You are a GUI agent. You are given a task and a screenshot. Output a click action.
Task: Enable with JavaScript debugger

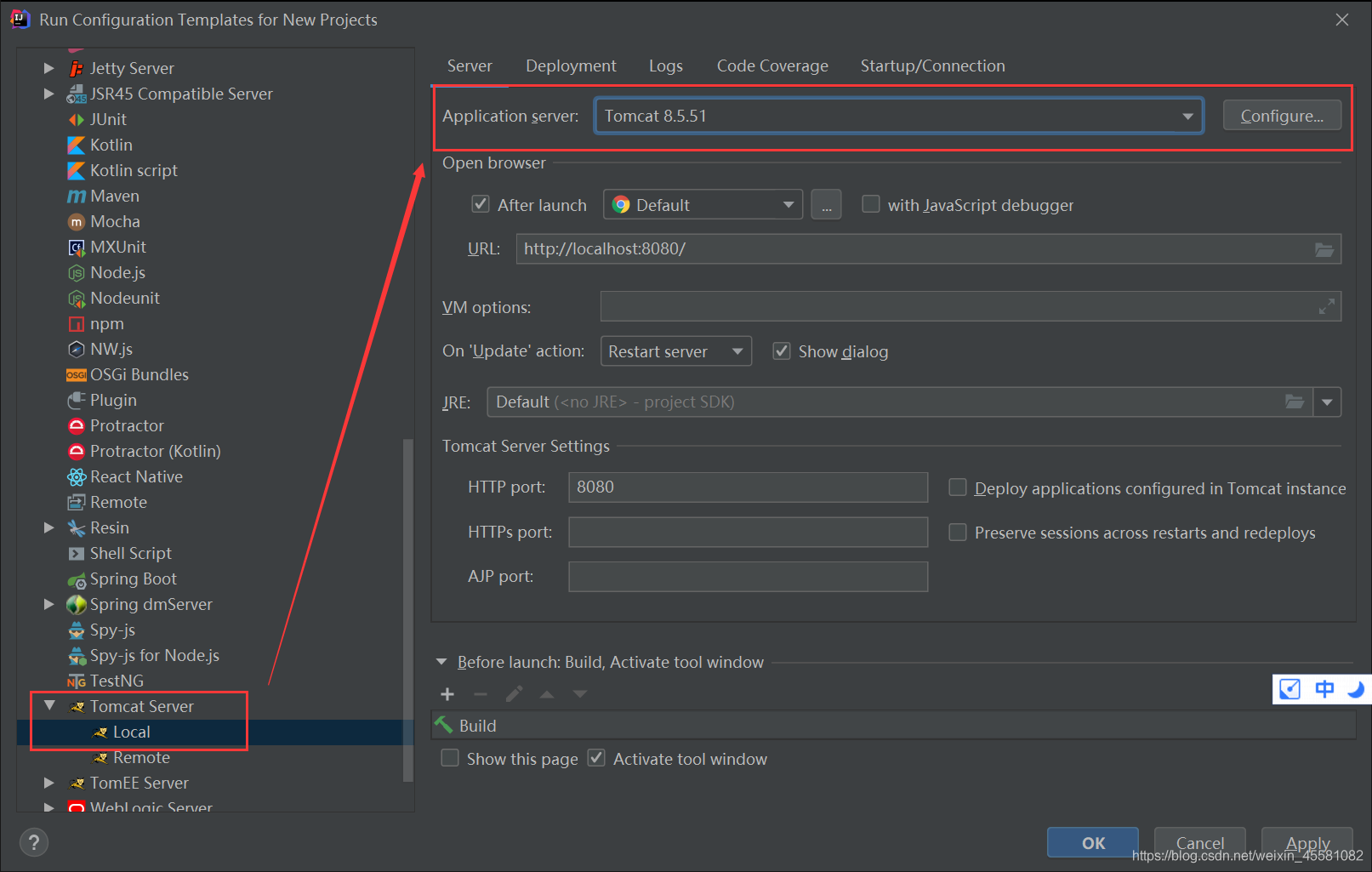(870, 204)
